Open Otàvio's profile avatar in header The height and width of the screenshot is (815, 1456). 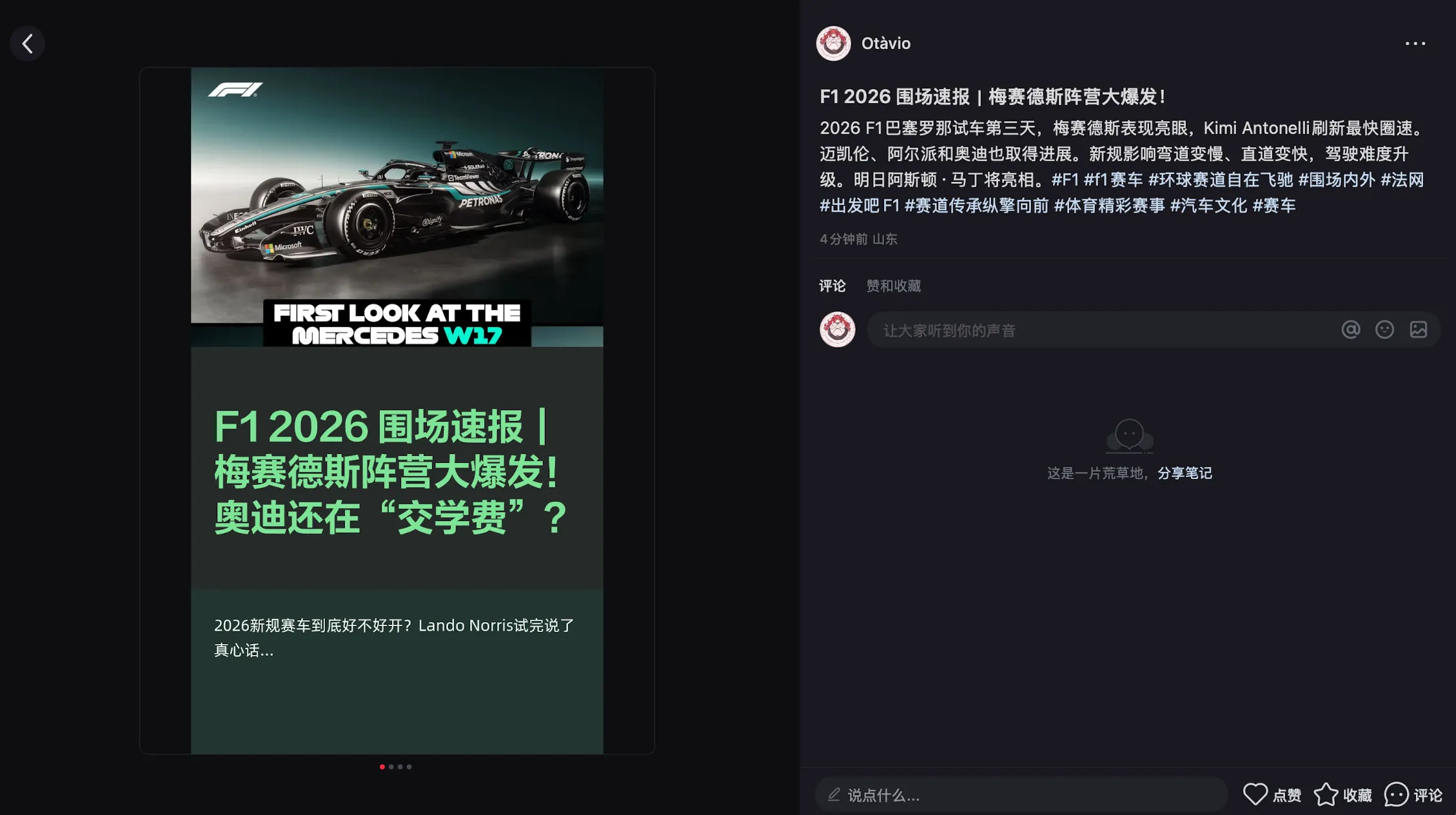coord(833,44)
